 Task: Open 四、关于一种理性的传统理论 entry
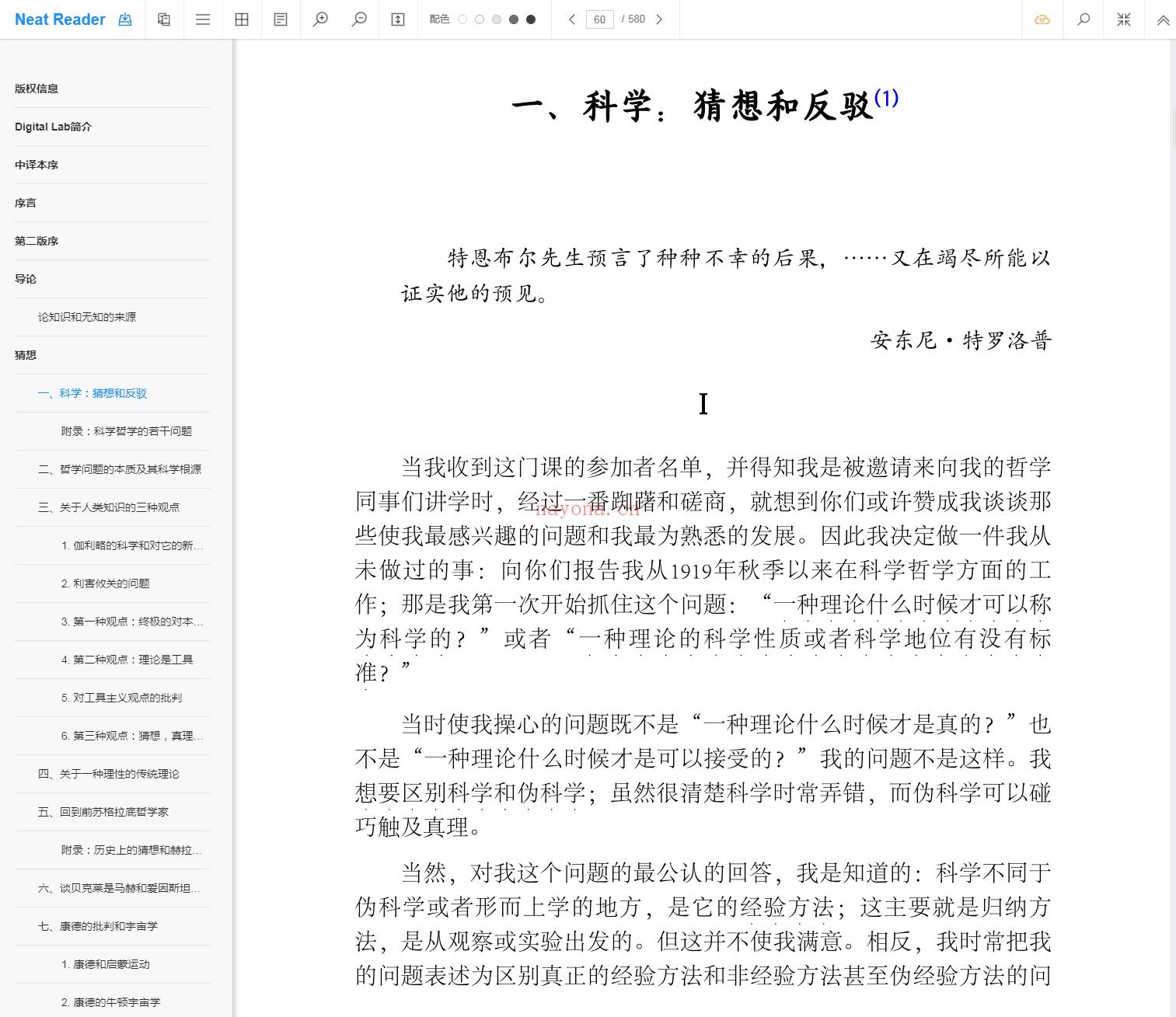point(113,774)
